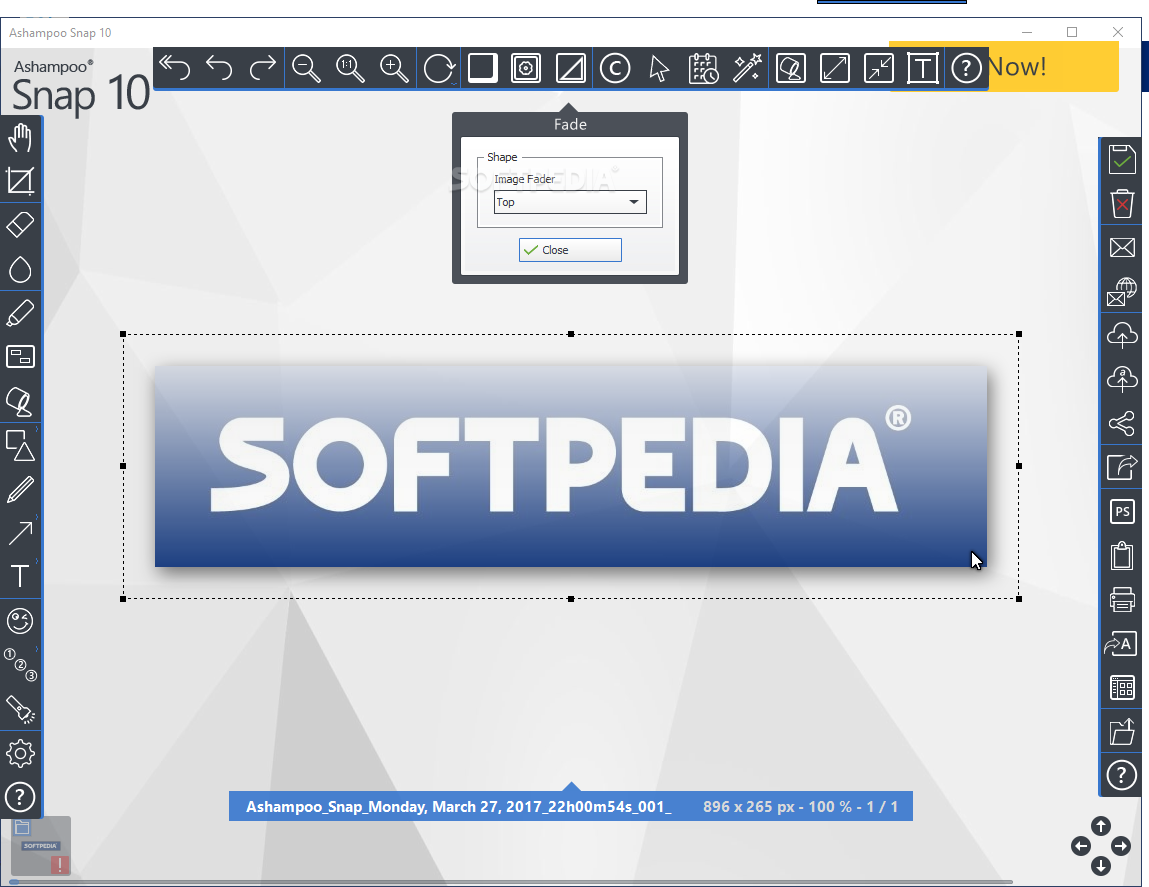Click the yellow Now! banner
This screenshot has width=1149, height=887.
tap(1054, 67)
